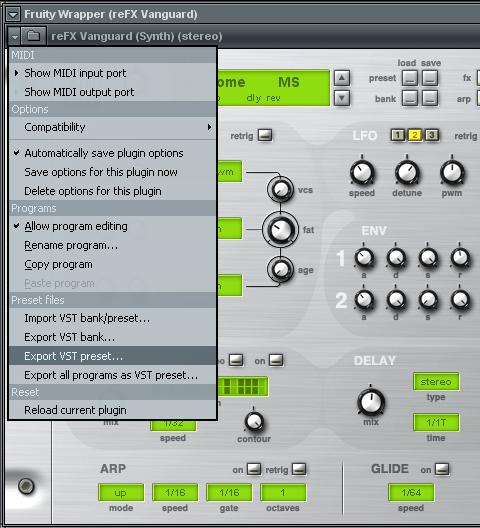Select LFO 1 button
The height and width of the screenshot is (528, 480).
(398, 135)
